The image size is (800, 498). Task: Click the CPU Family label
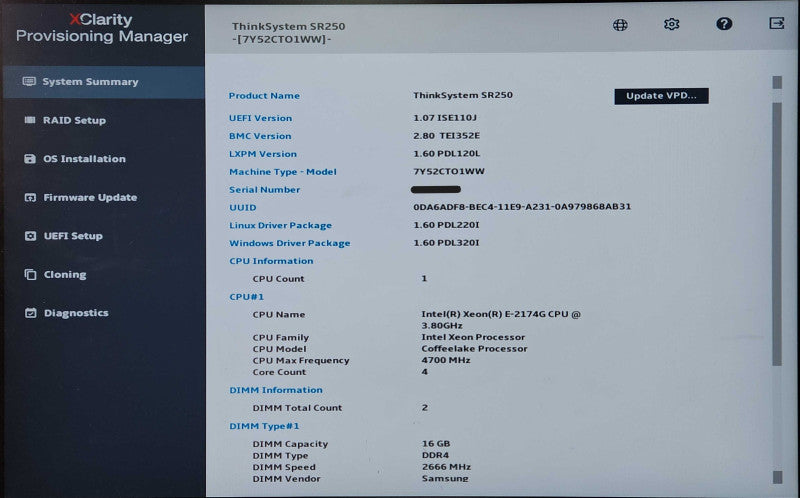[x=280, y=337]
